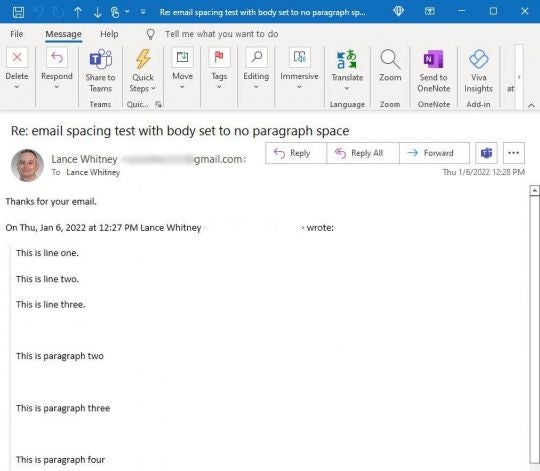
Task: Open the Tags dropdown menu
Action: click(x=219, y=86)
